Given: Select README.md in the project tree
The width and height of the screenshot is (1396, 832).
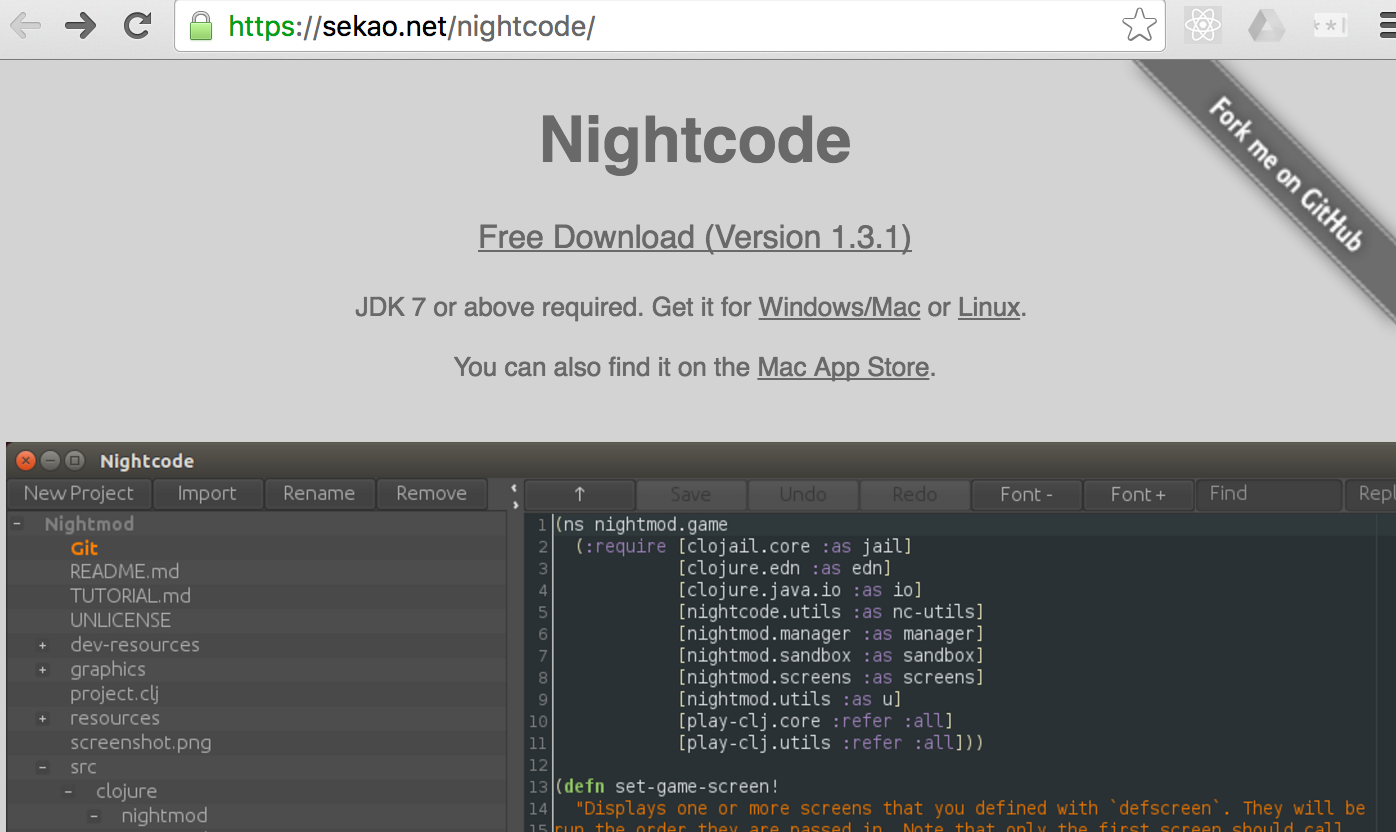Looking at the screenshot, I should coord(125,572).
